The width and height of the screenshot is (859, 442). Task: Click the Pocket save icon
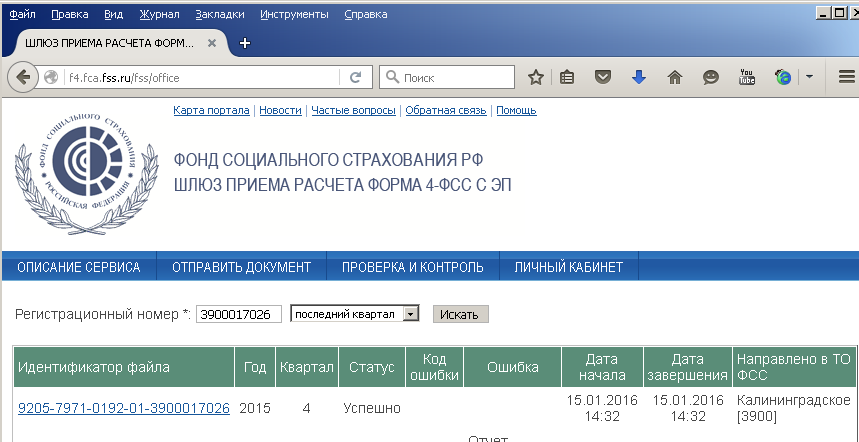pyautogui.click(x=603, y=77)
